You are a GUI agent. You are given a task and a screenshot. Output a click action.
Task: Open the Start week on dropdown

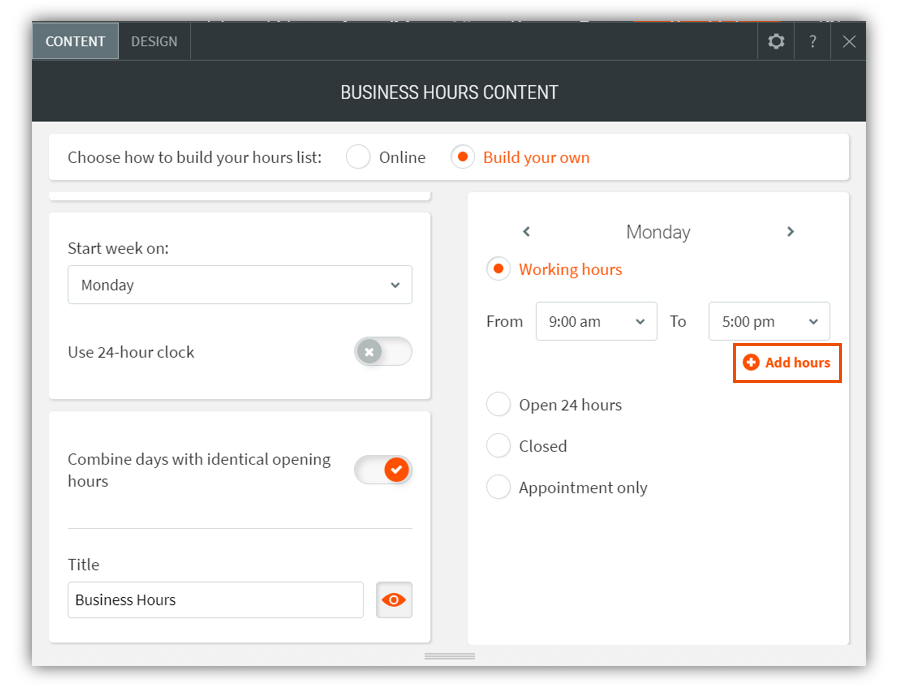click(x=240, y=285)
